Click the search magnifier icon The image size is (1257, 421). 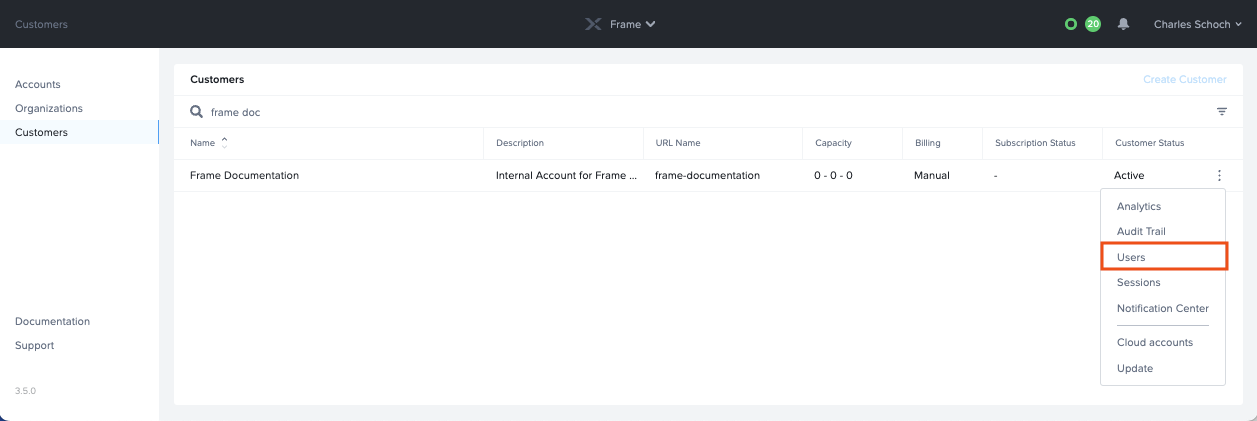[197, 112]
